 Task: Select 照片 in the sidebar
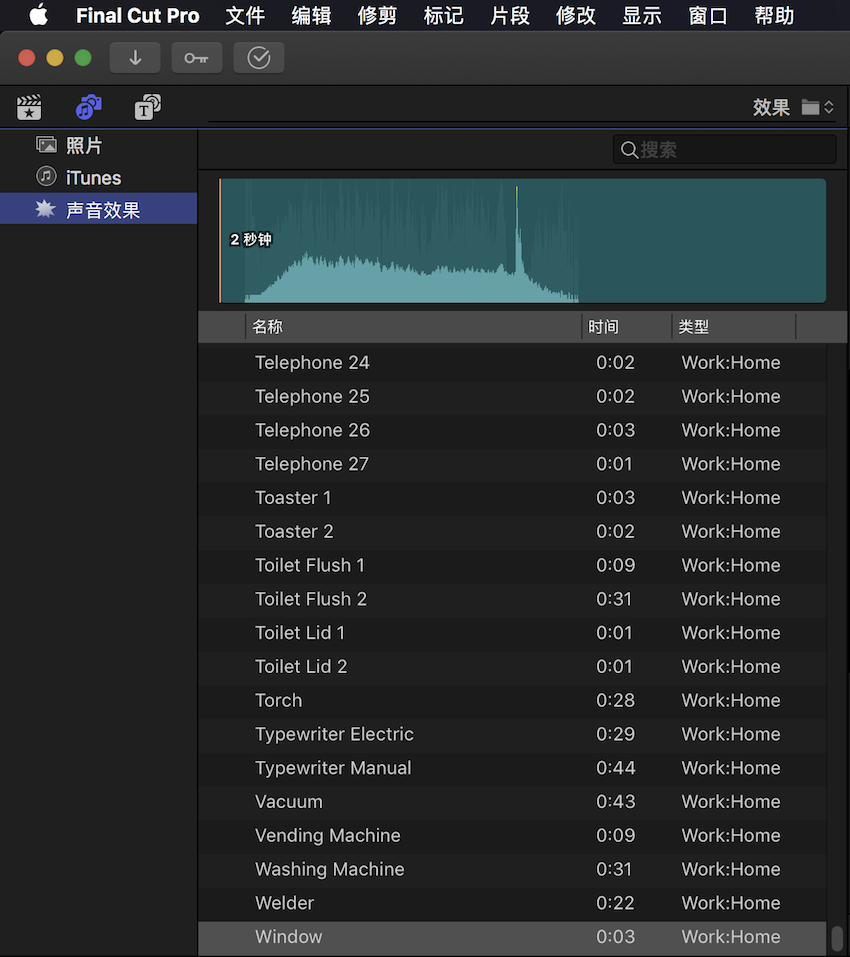pyautogui.click(x=98, y=145)
